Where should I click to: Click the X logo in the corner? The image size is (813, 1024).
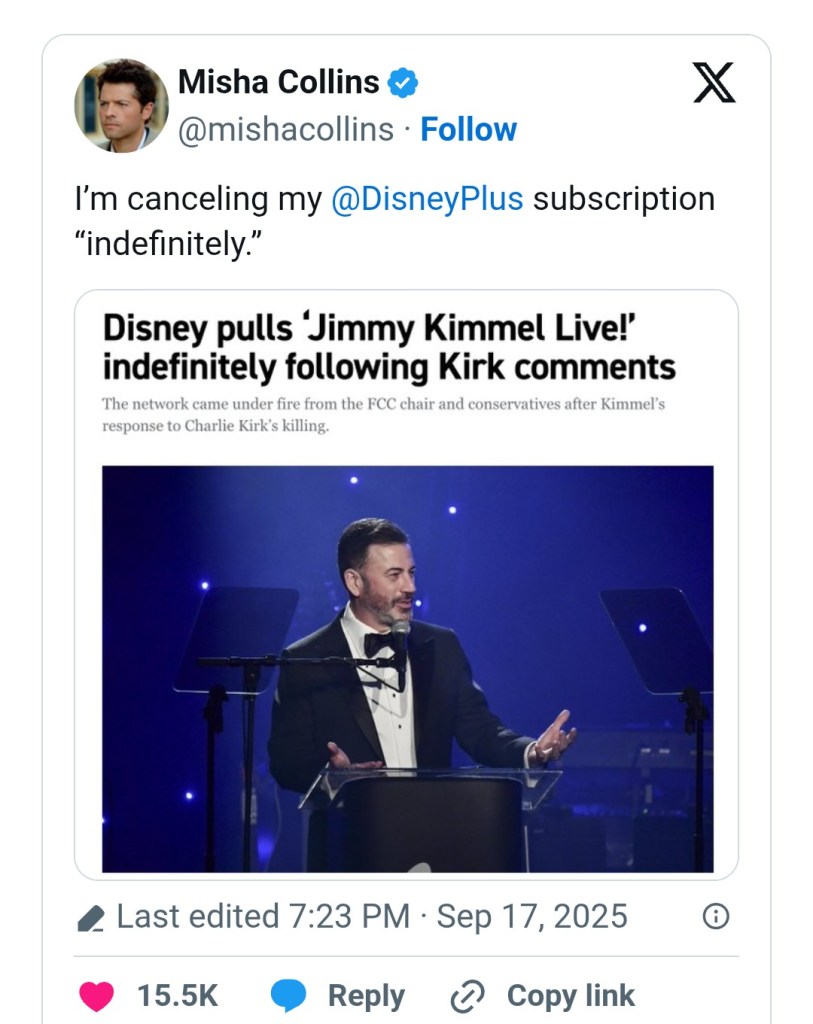pos(714,83)
